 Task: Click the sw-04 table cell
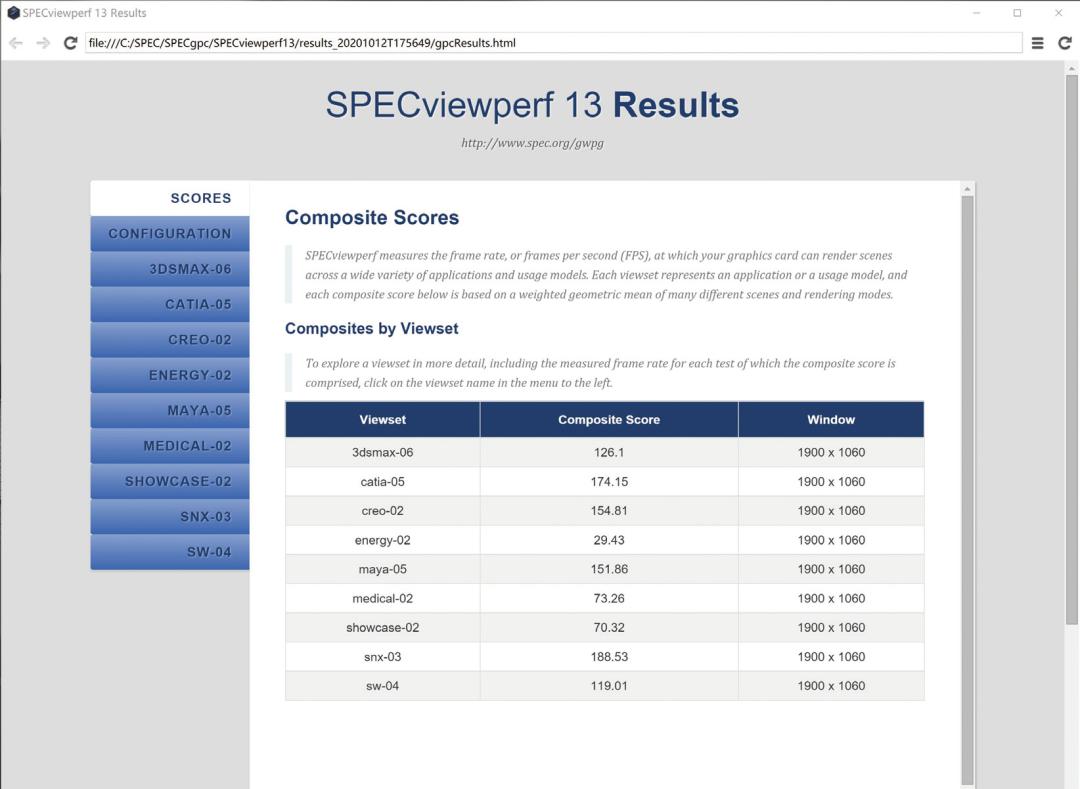pyautogui.click(x=382, y=686)
